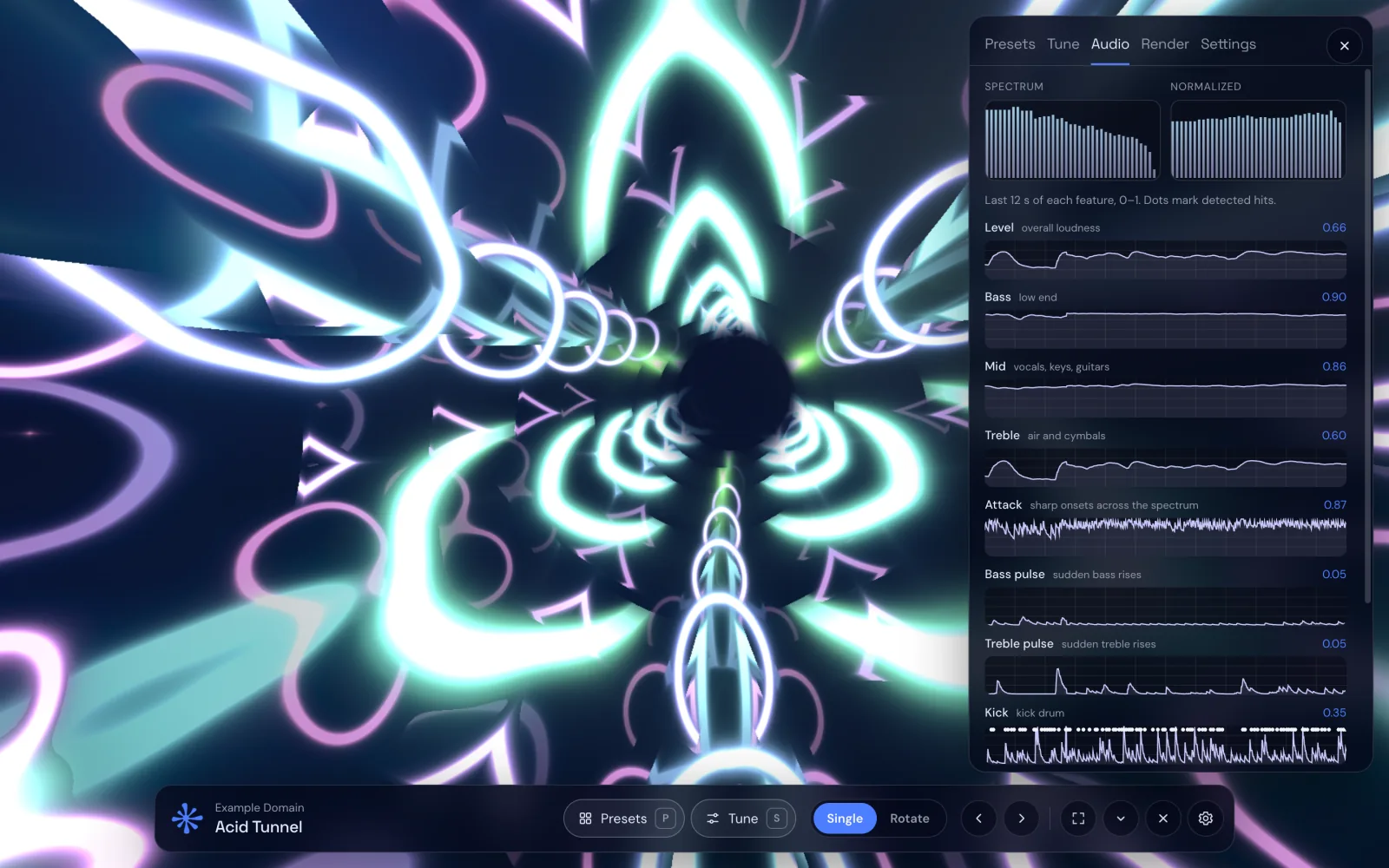The width and height of the screenshot is (1389, 868).
Task: Go to previous preset arrow
Action: (x=978, y=819)
